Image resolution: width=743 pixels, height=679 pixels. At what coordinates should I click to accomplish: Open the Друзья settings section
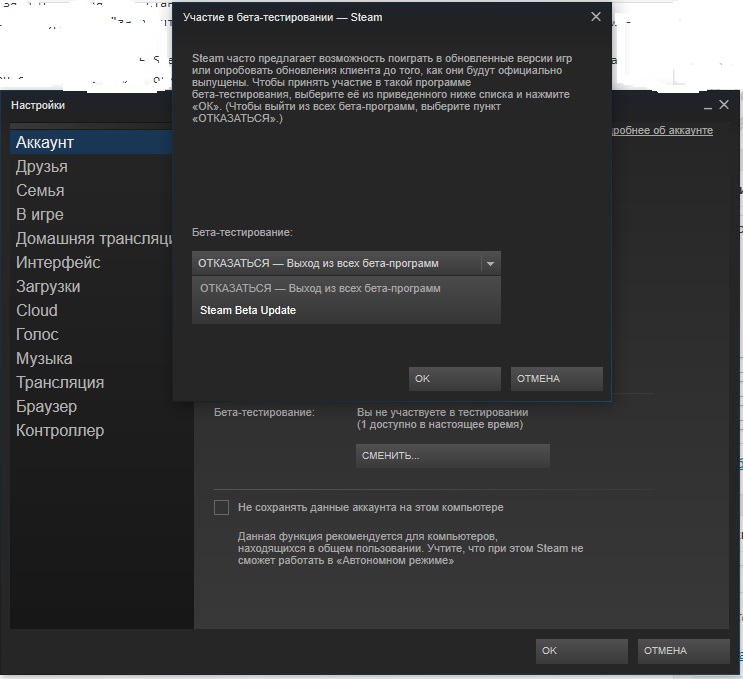tap(91, 166)
